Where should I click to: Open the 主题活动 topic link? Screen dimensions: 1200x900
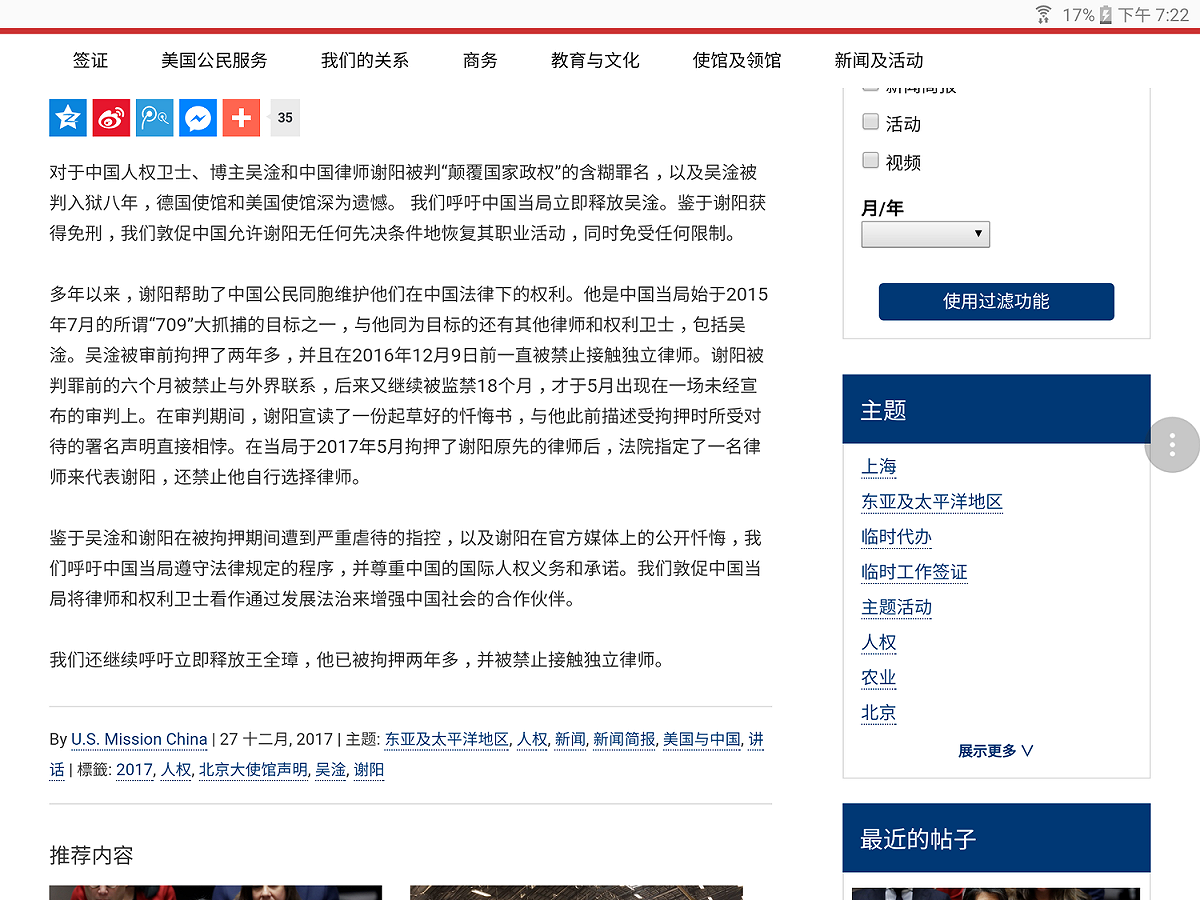896,607
